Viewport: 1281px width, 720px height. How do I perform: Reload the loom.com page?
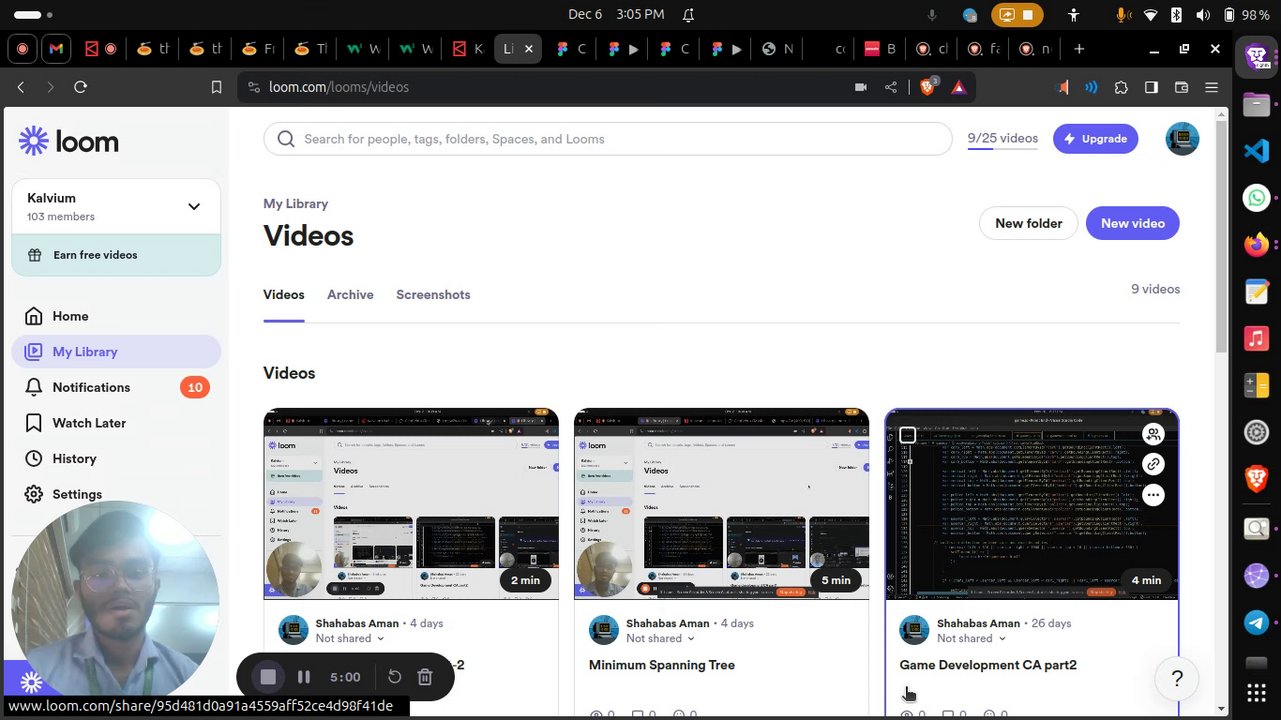pyautogui.click(x=81, y=87)
